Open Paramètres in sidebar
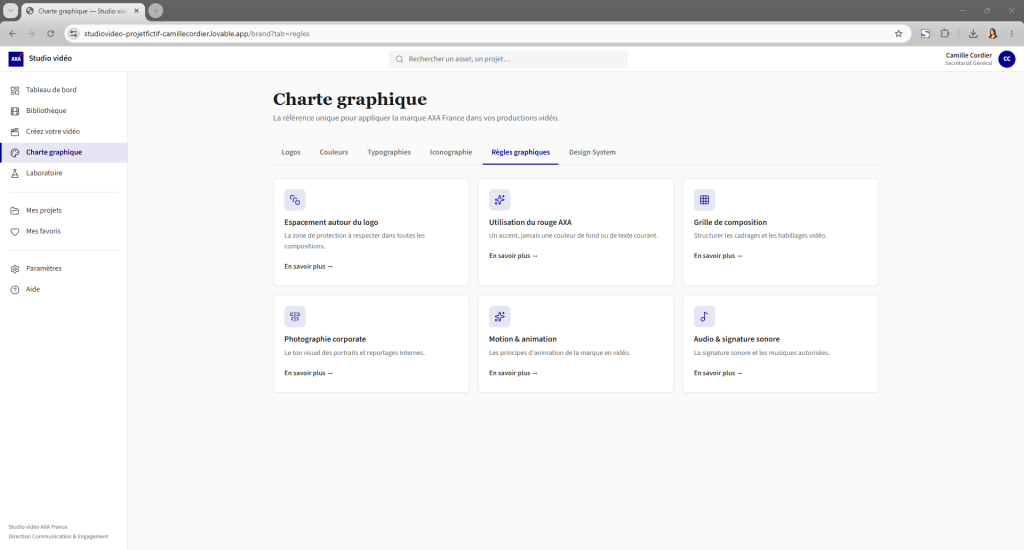This screenshot has height=550, width=1024. 64,269
